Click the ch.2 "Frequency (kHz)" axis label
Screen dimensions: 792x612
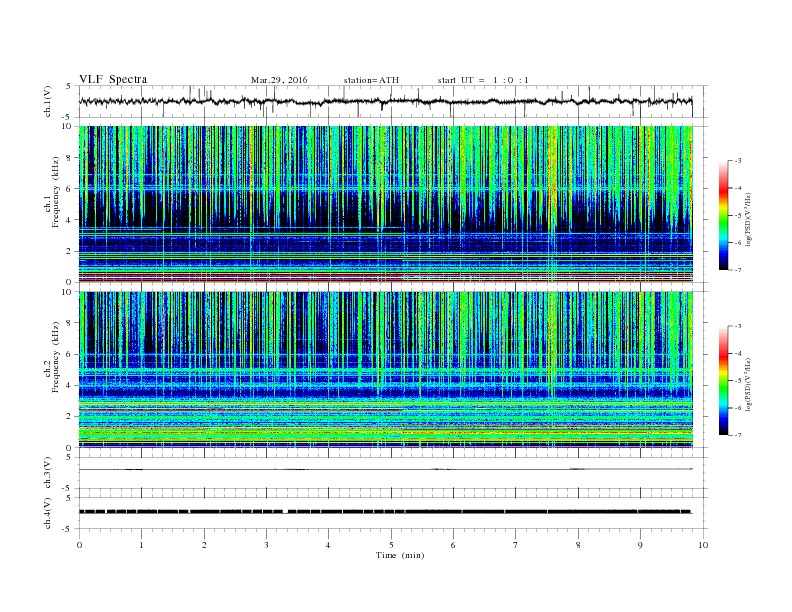tap(56, 358)
